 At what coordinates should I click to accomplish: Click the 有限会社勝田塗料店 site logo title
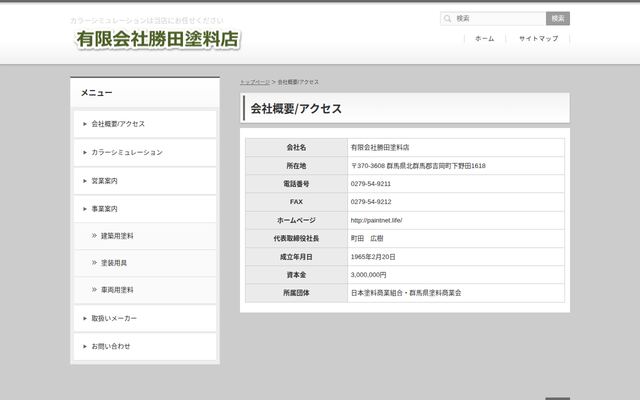point(157,40)
